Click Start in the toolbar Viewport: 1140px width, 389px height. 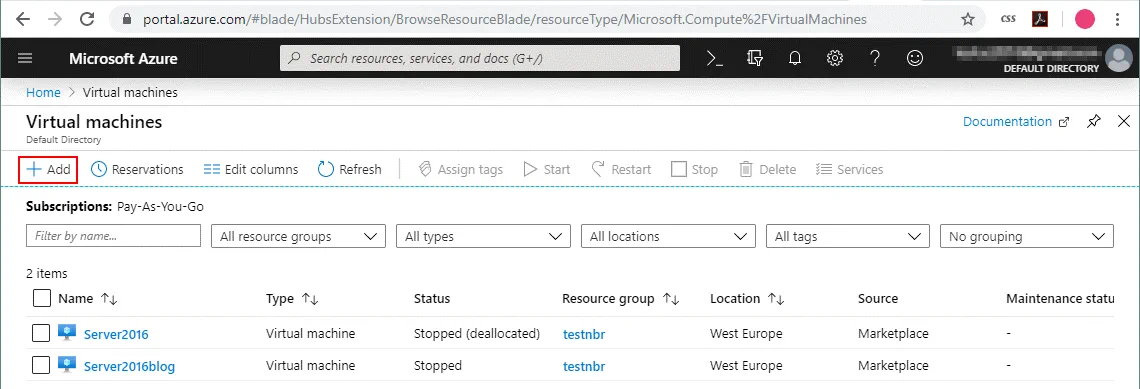pos(547,169)
